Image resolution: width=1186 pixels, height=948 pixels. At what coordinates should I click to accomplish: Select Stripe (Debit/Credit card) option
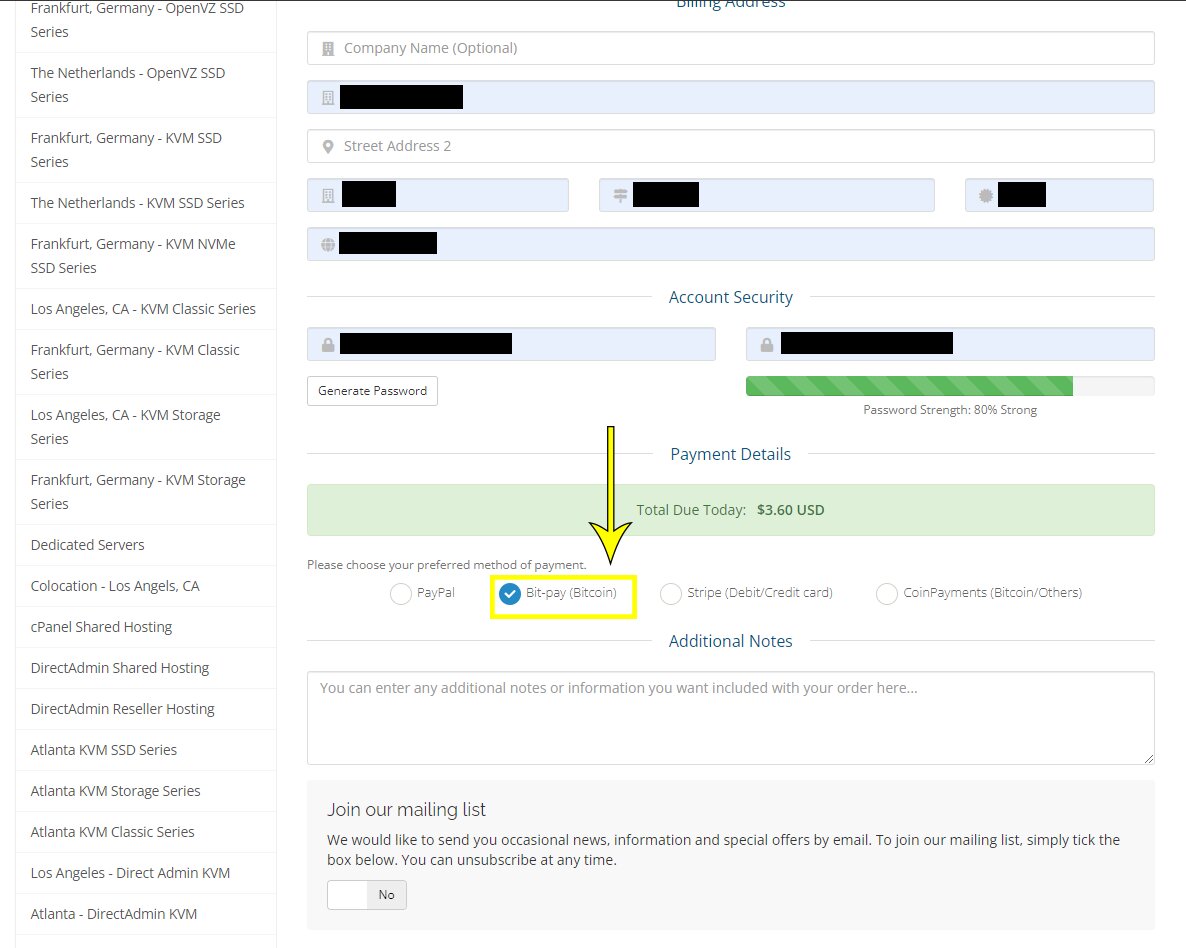(671, 594)
